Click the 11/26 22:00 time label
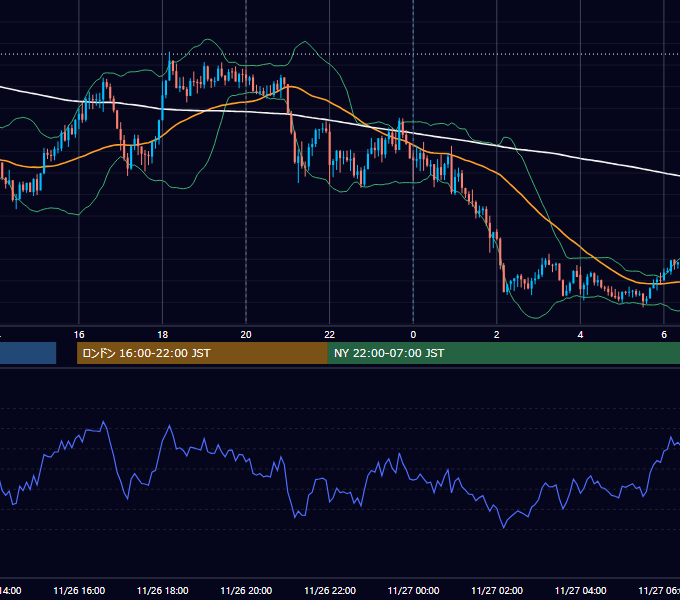Viewport: 680px width, 600px height. click(x=330, y=590)
